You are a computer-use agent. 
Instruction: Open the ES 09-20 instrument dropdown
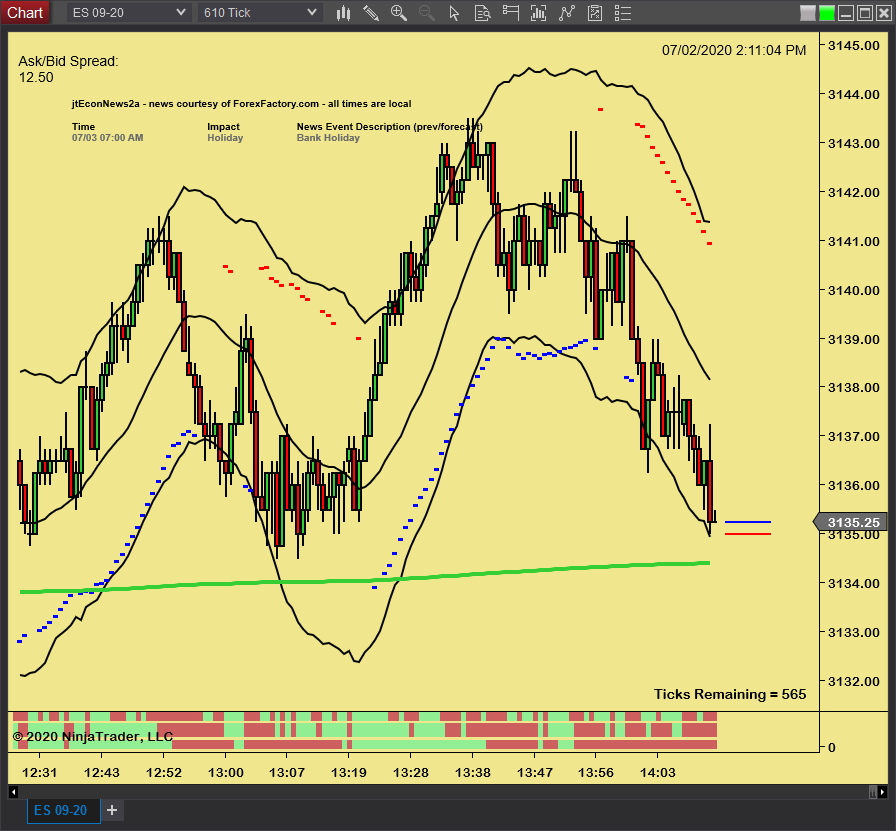[x=128, y=13]
